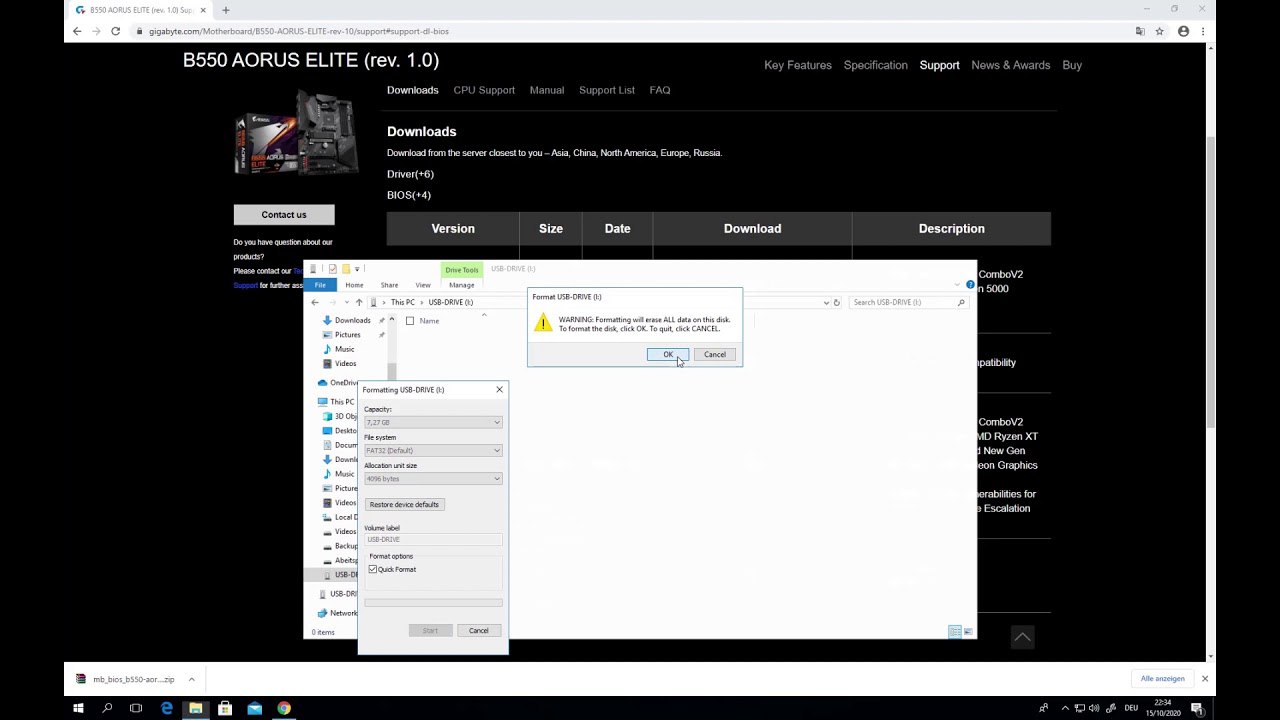Click Cancel in the Formatting USB-DRIVE dialog
Image resolution: width=1280 pixels, height=720 pixels.
pyautogui.click(x=479, y=630)
